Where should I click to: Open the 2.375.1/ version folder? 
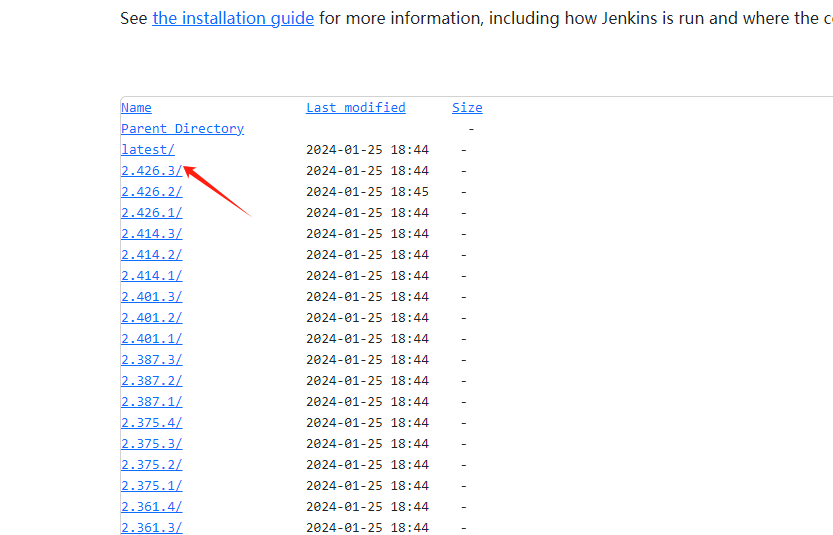(151, 486)
